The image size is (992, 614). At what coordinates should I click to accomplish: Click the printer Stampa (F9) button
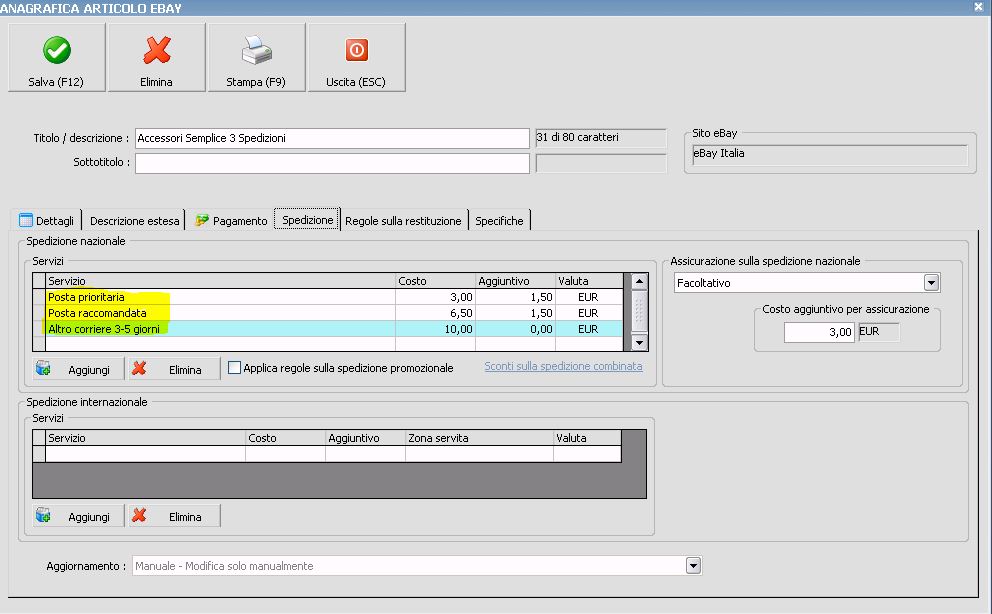256,58
